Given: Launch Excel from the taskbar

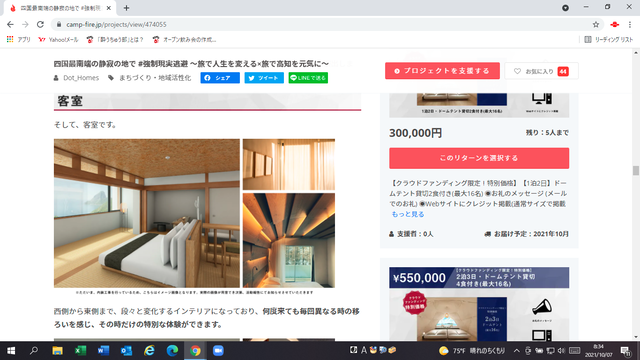Looking at the screenshot, I should click(x=80, y=351).
